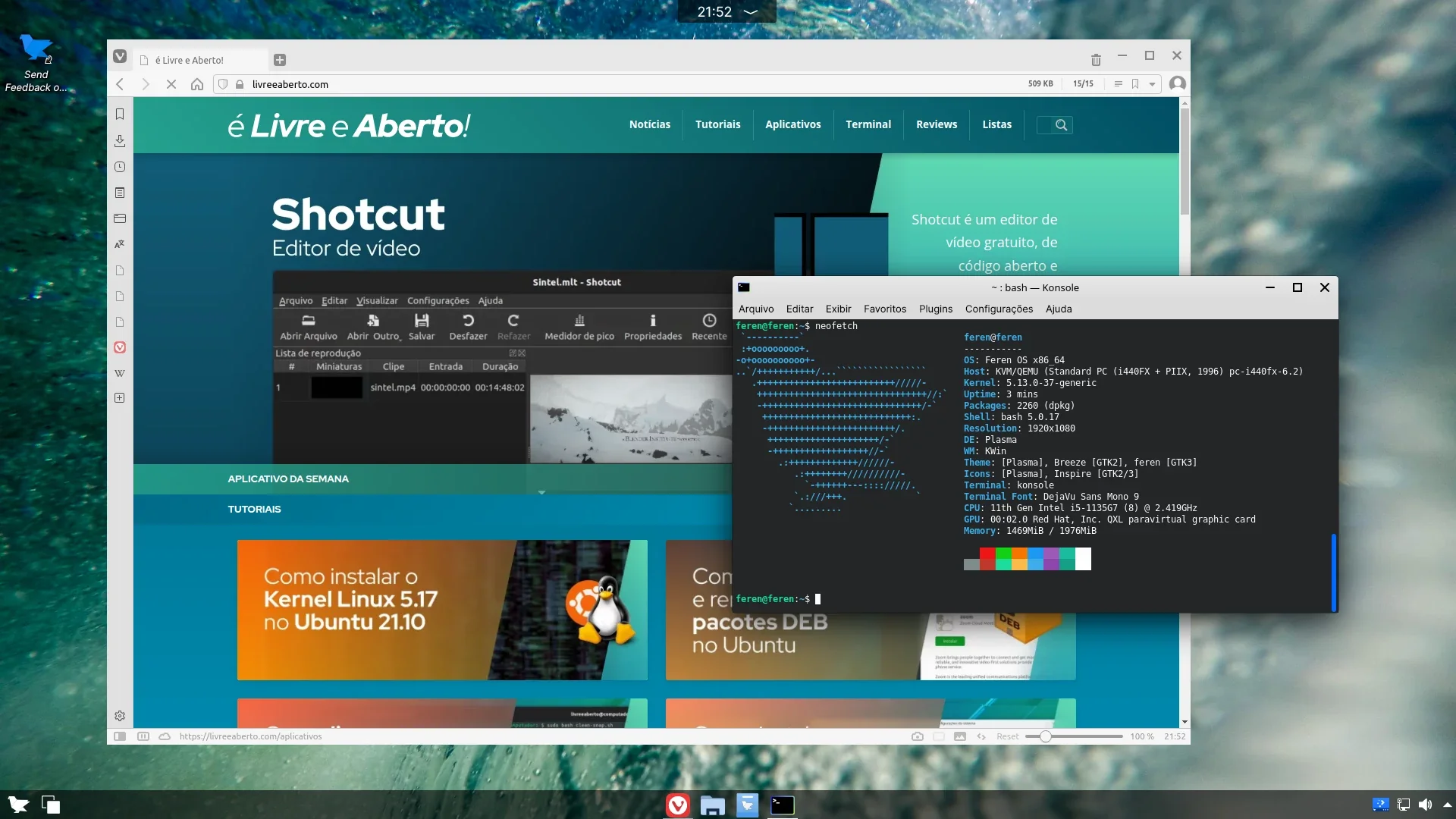
Task: Open the Wikipedia web panel
Action: point(120,373)
